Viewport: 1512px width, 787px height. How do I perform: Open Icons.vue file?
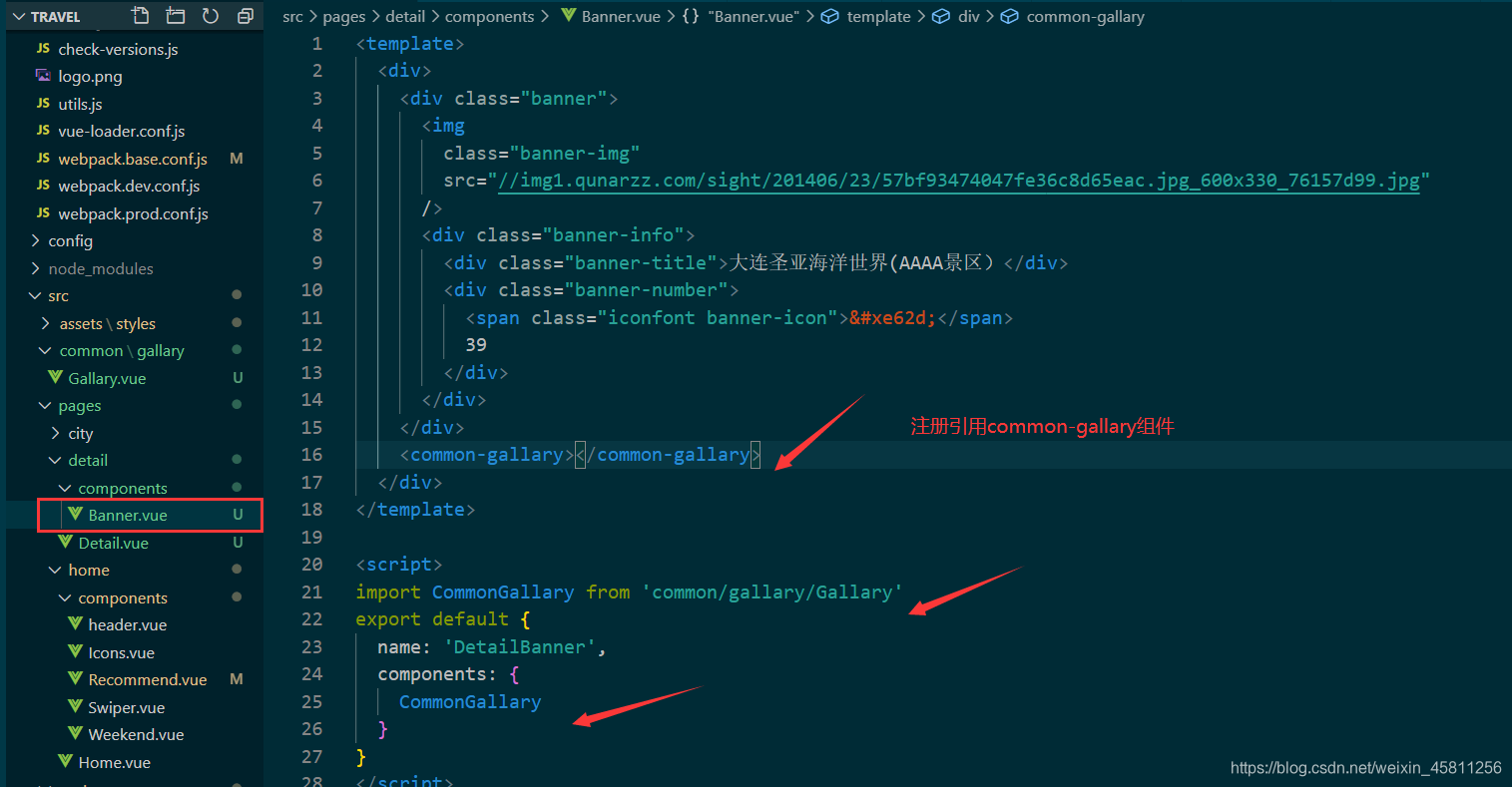click(121, 652)
